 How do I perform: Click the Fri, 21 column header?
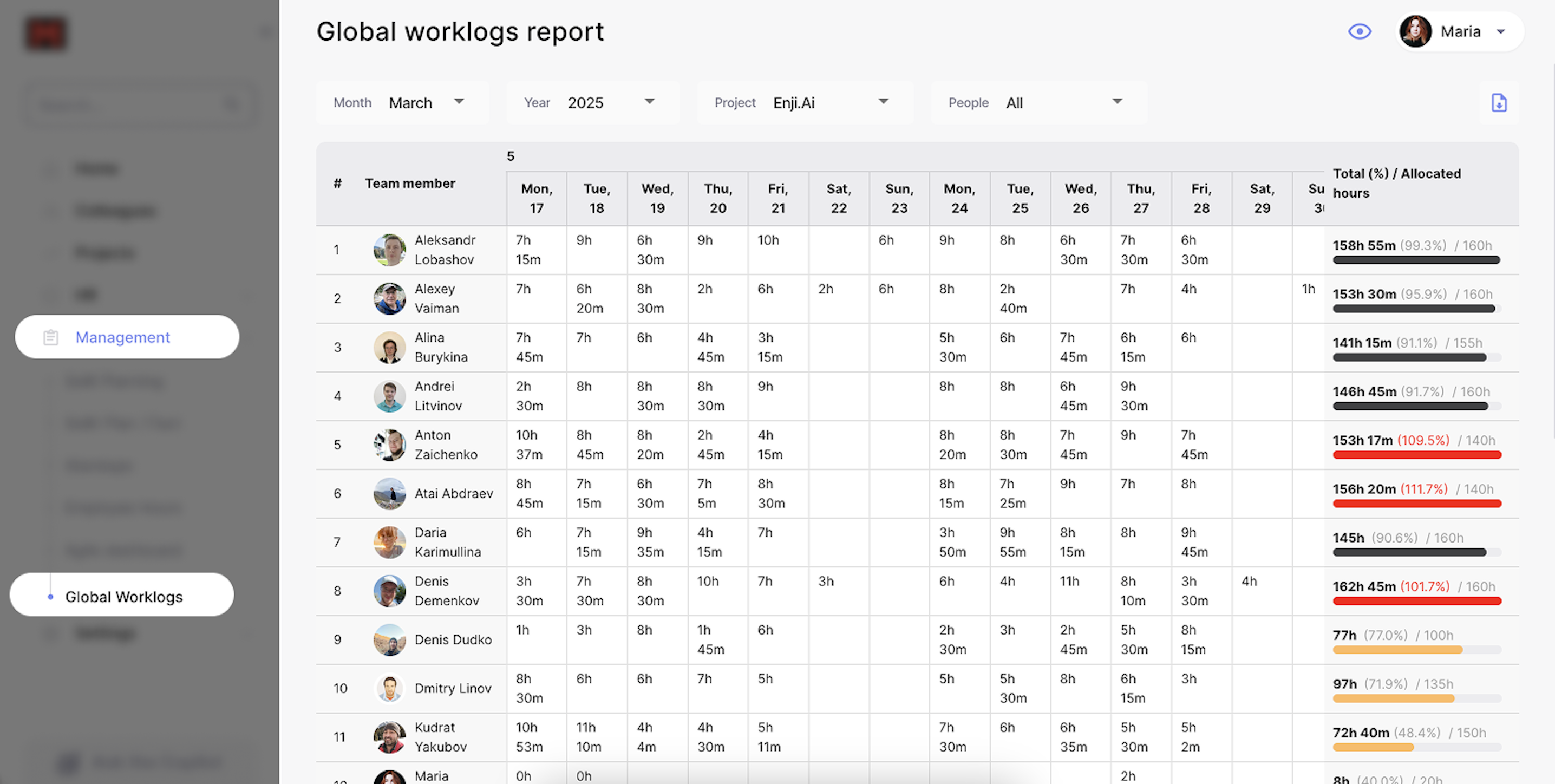click(778, 199)
